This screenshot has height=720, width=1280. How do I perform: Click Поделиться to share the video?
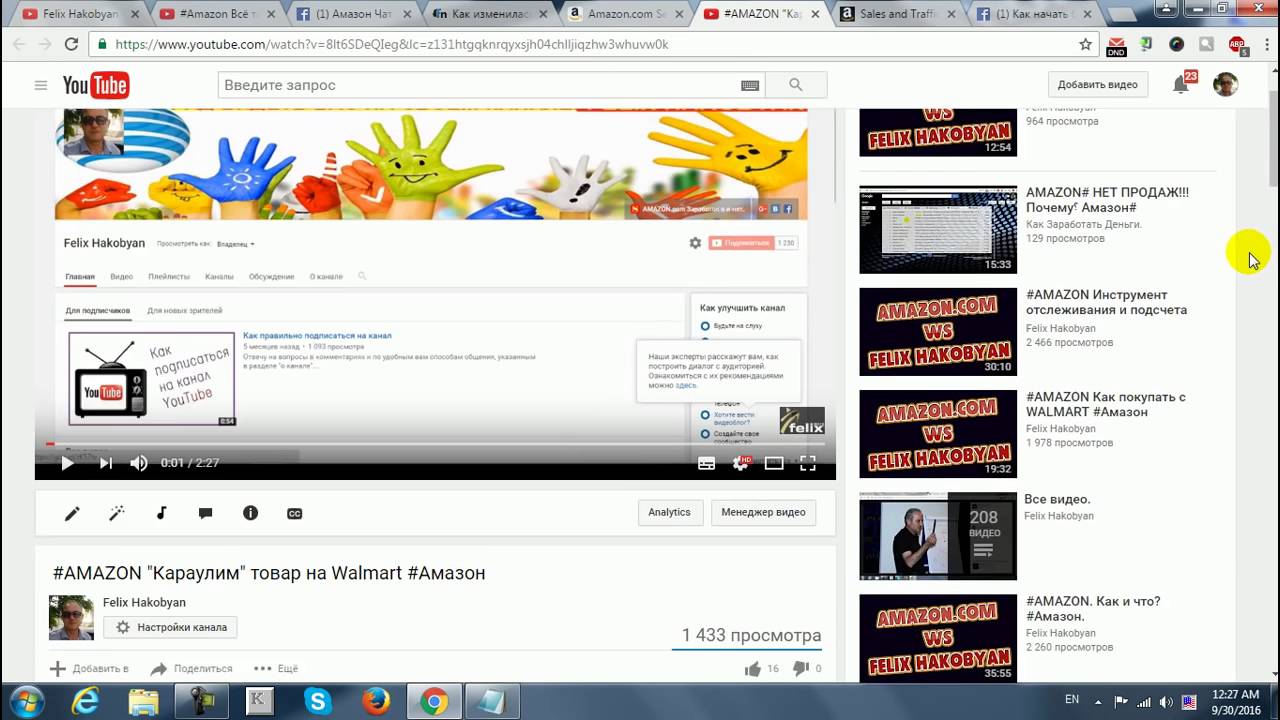[191, 669]
